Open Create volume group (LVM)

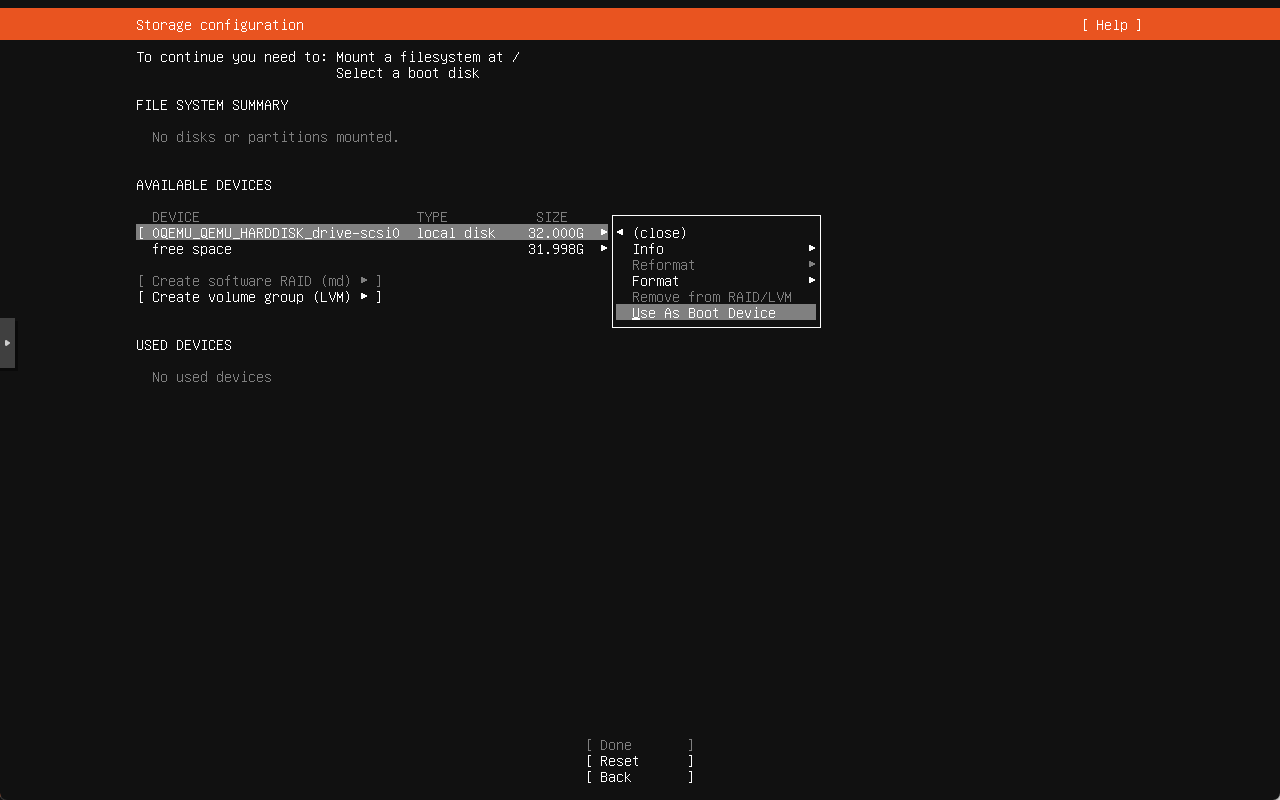(x=259, y=297)
